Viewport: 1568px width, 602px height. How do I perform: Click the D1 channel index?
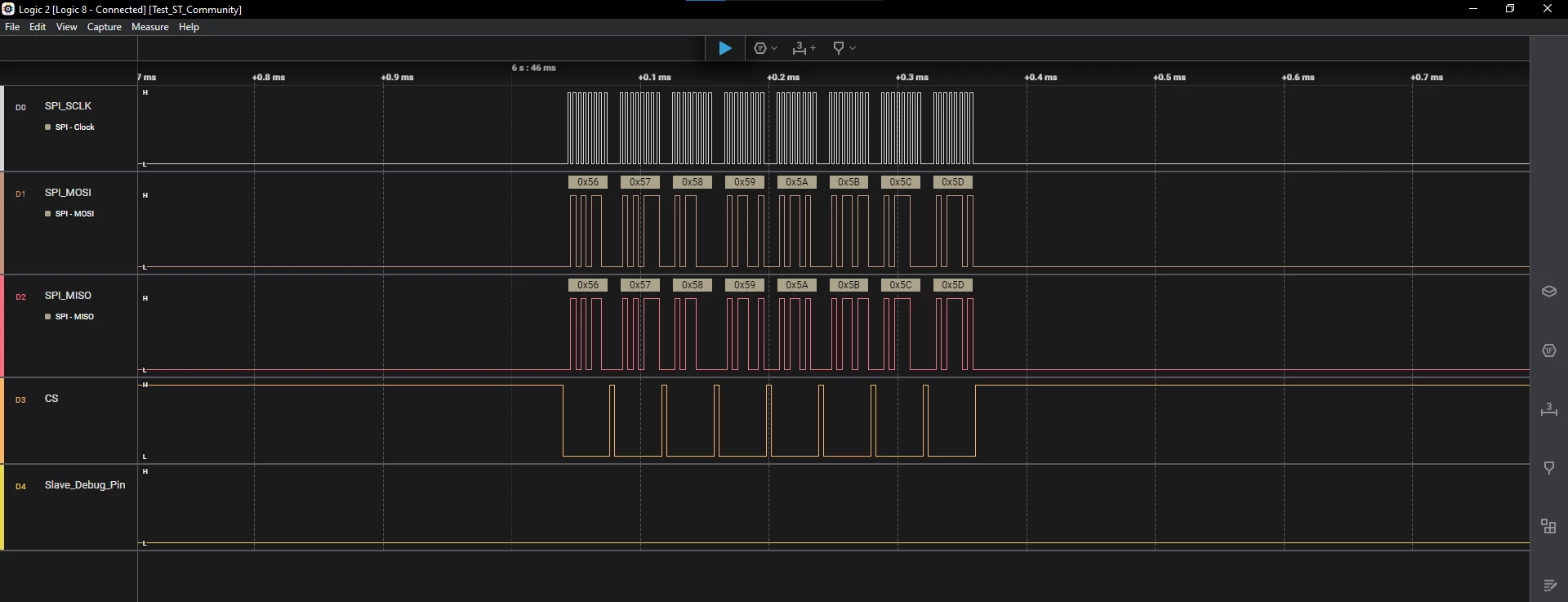20,194
